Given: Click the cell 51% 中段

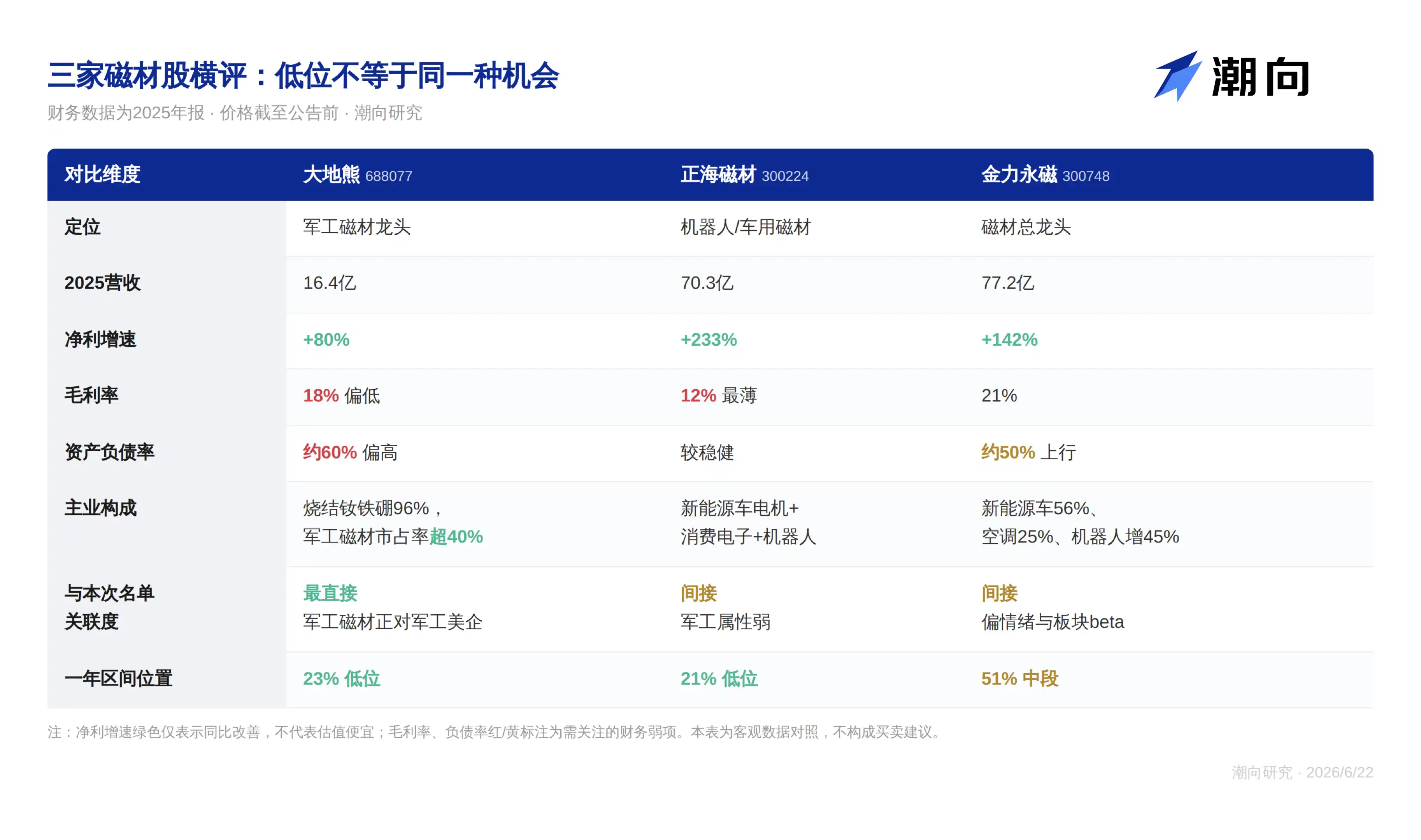Looking at the screenshot, I should pos(1019,679).
